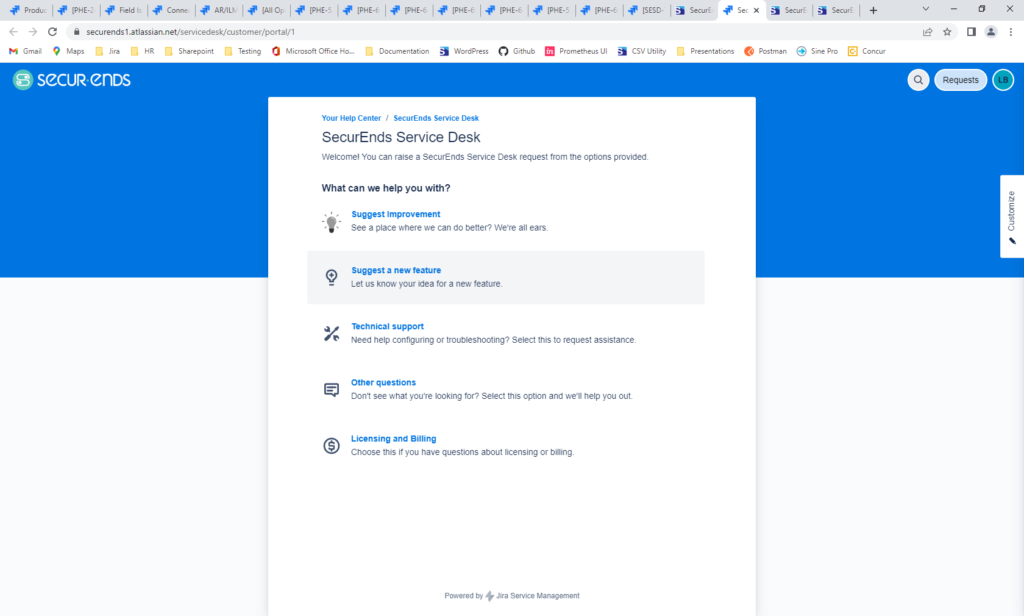Image resolution: width=1024 pixels, height=616 pixels.
Task: Open the WordPress bookmark
Action: click(x=464, y=51)
